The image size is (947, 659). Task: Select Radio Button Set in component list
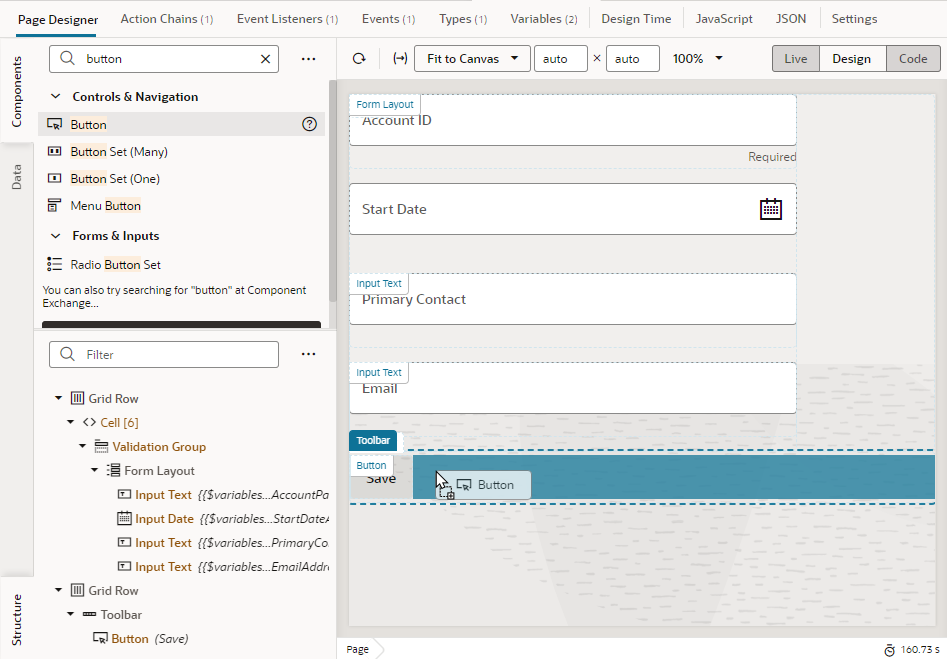click(181, 264)
